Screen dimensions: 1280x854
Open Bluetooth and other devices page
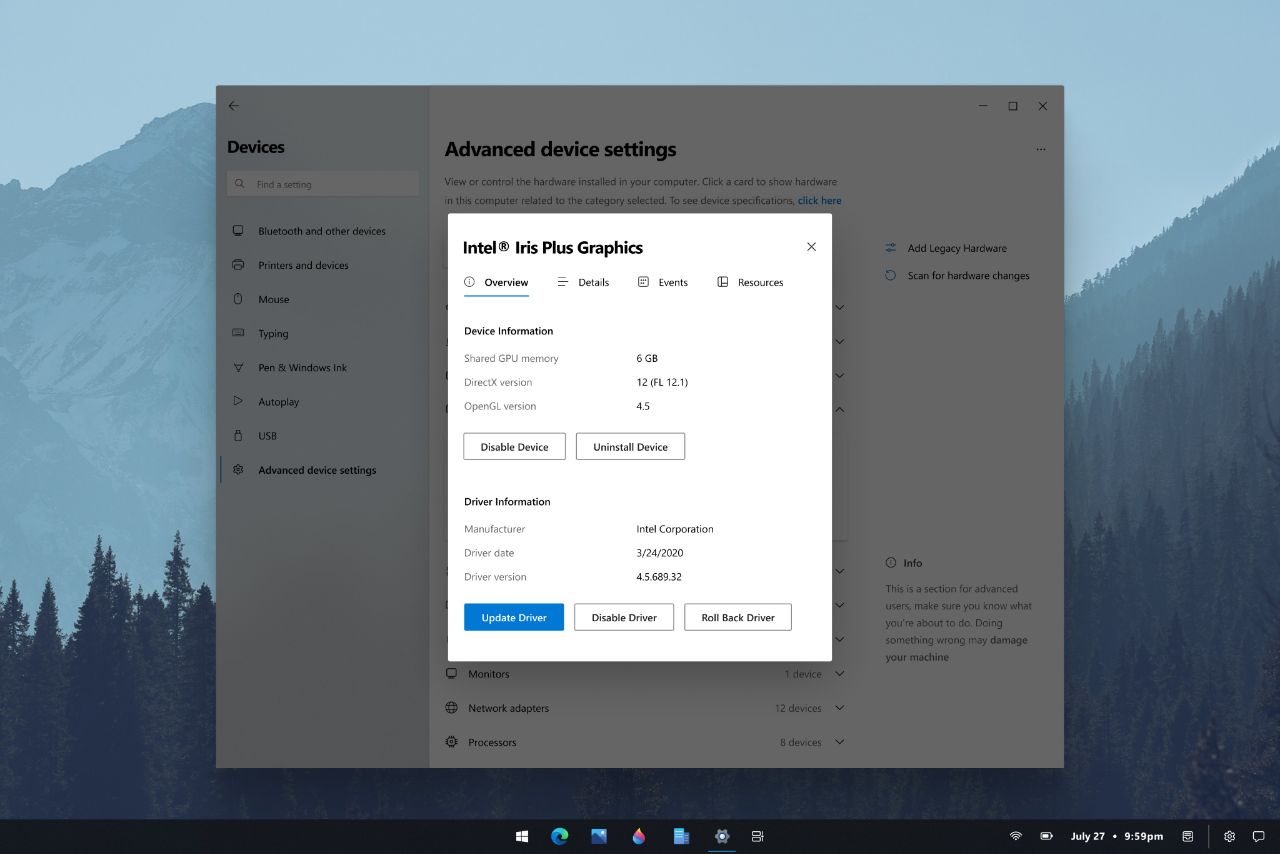click(323, 231)
